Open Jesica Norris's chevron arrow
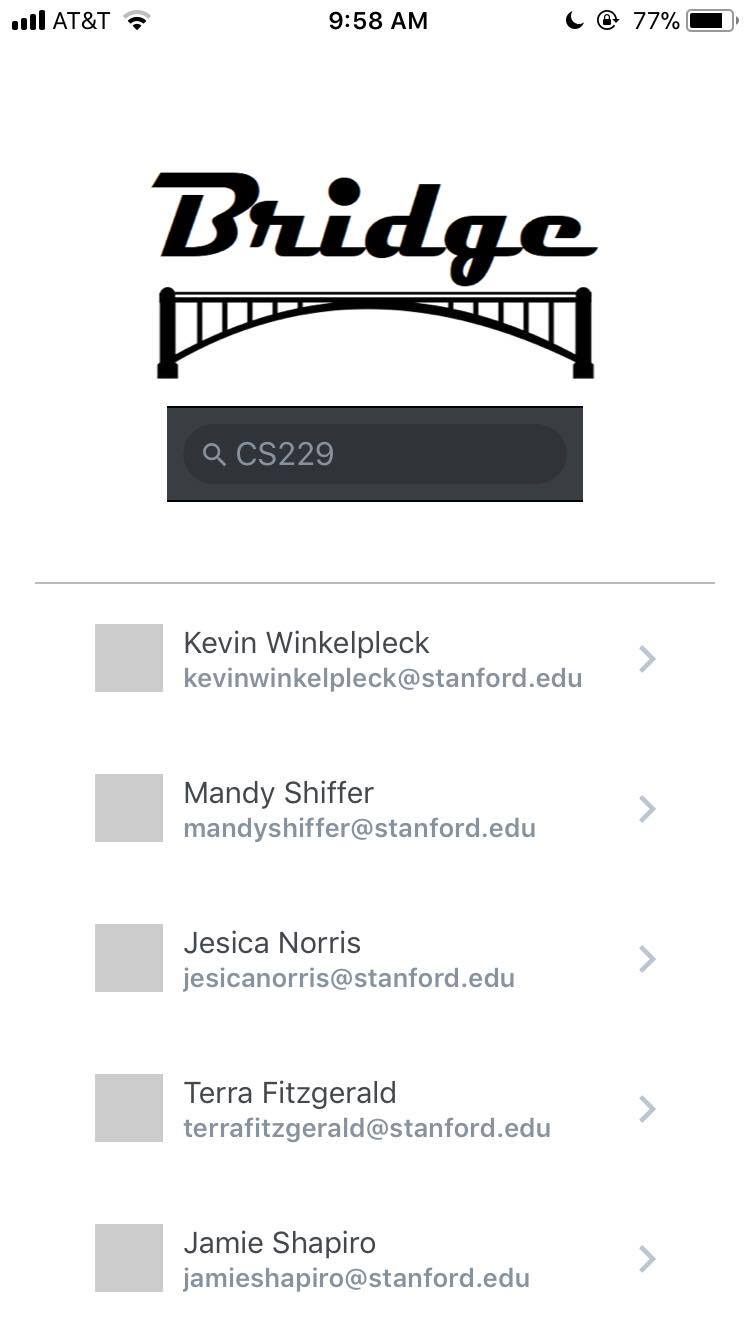Image resolution: width=750 pixels, height=1334 pixels. pyautogui.click(x=647, y=959)
